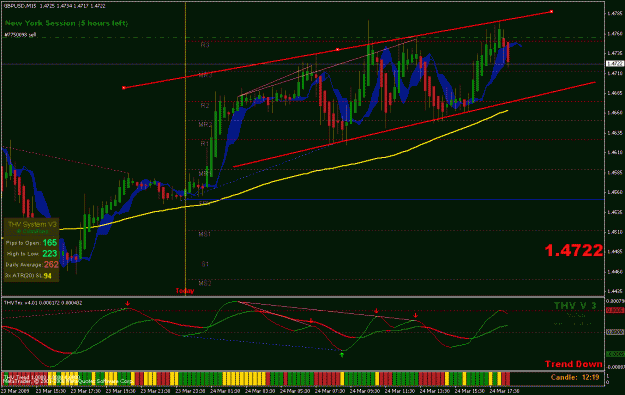Screen dimensions: 625x395
Task: Click the sell order label at top left
Action: (x=20, y=35)
